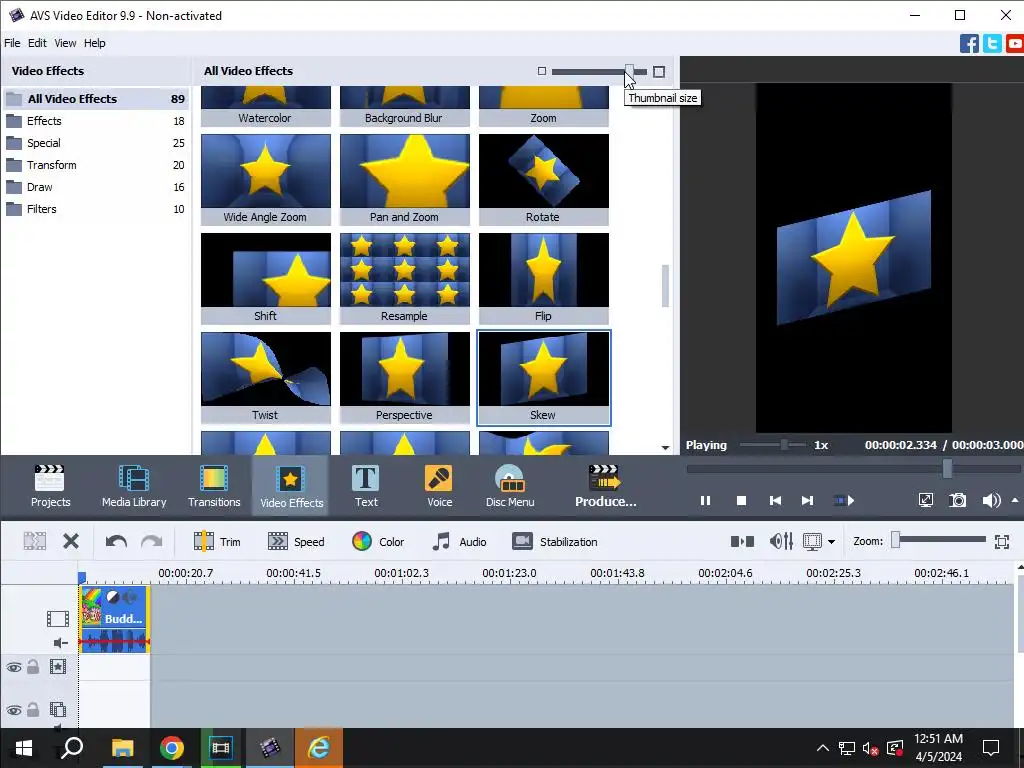Select the Twist effect thumbnail
The image size is (1024, 768).
tap(266, 377)
